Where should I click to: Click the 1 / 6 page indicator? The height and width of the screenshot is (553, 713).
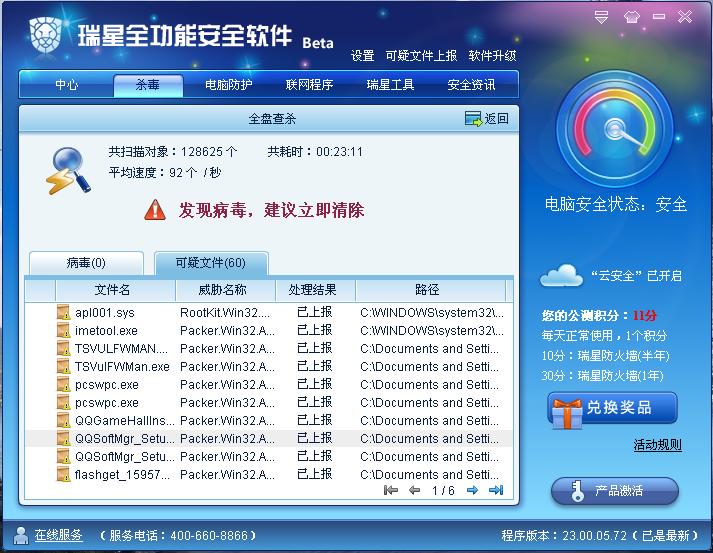(x=443, y=490)
